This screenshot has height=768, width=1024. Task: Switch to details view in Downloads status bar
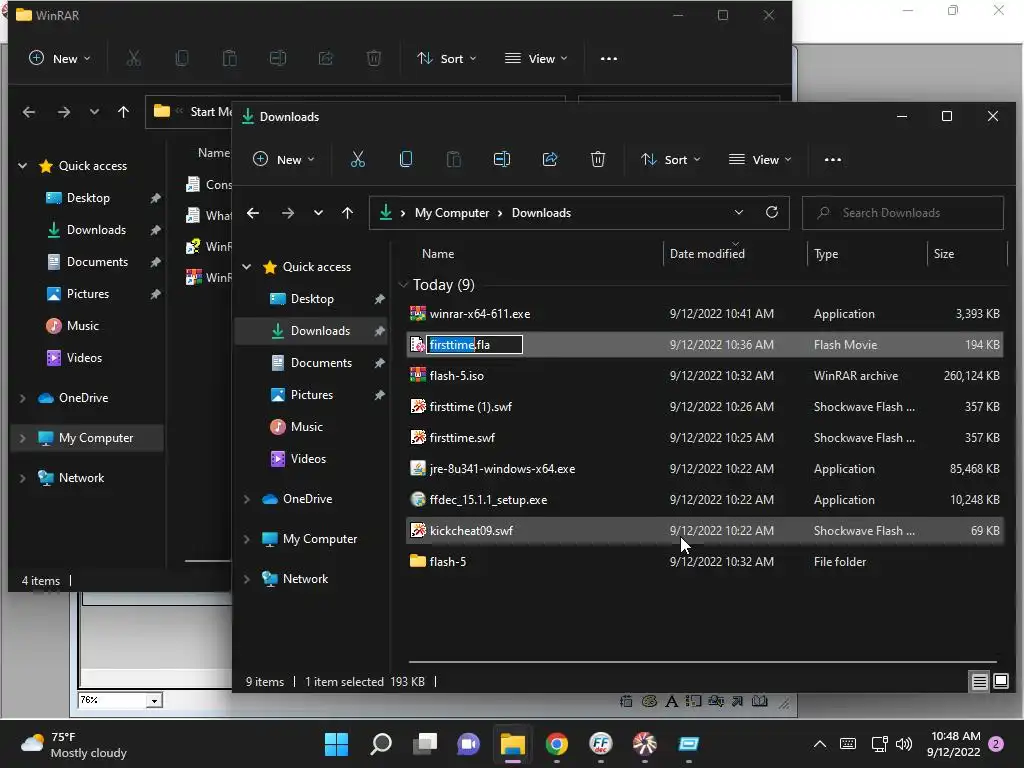(x=979, y=682)
